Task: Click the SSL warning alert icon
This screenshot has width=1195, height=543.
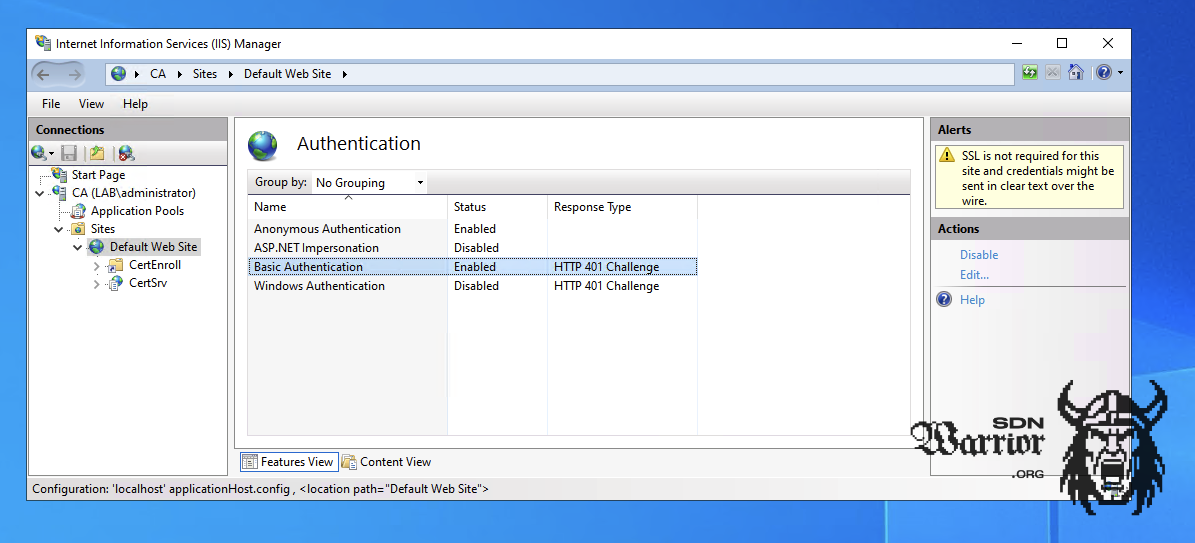Action: pyautogui.click(x=947, y=156)
